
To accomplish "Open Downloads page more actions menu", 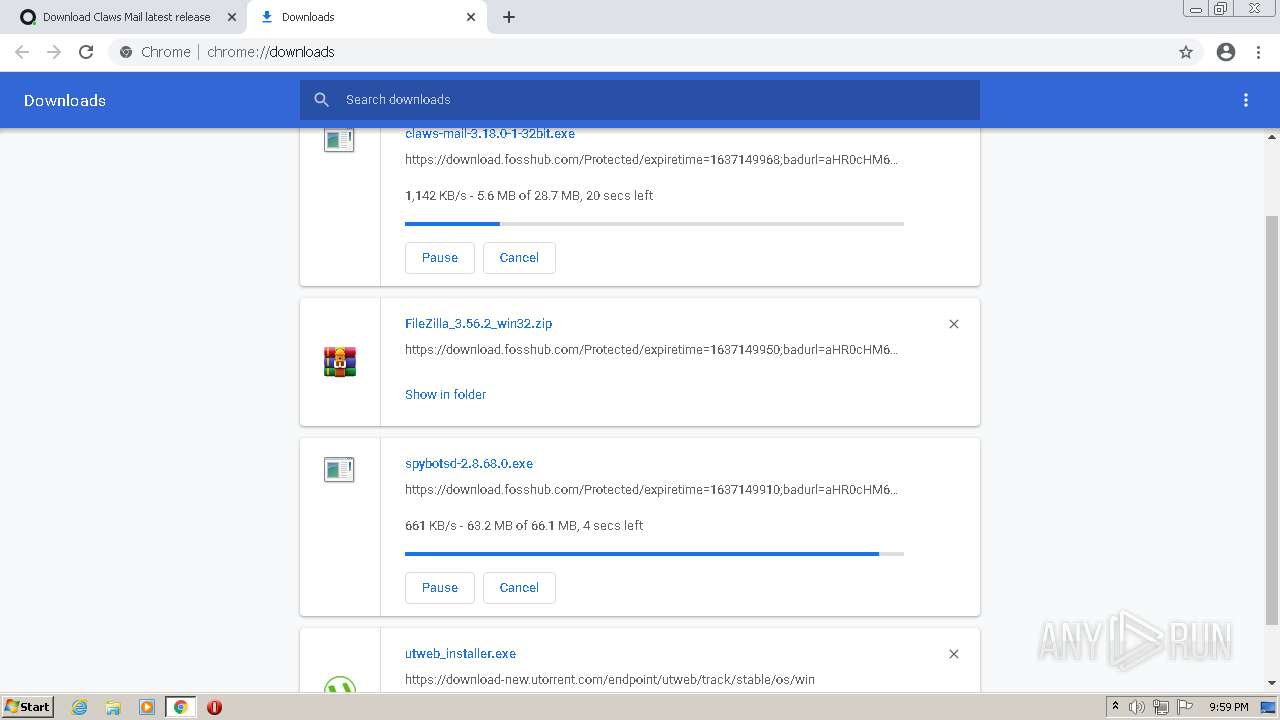I will [x=1246, y=100].
